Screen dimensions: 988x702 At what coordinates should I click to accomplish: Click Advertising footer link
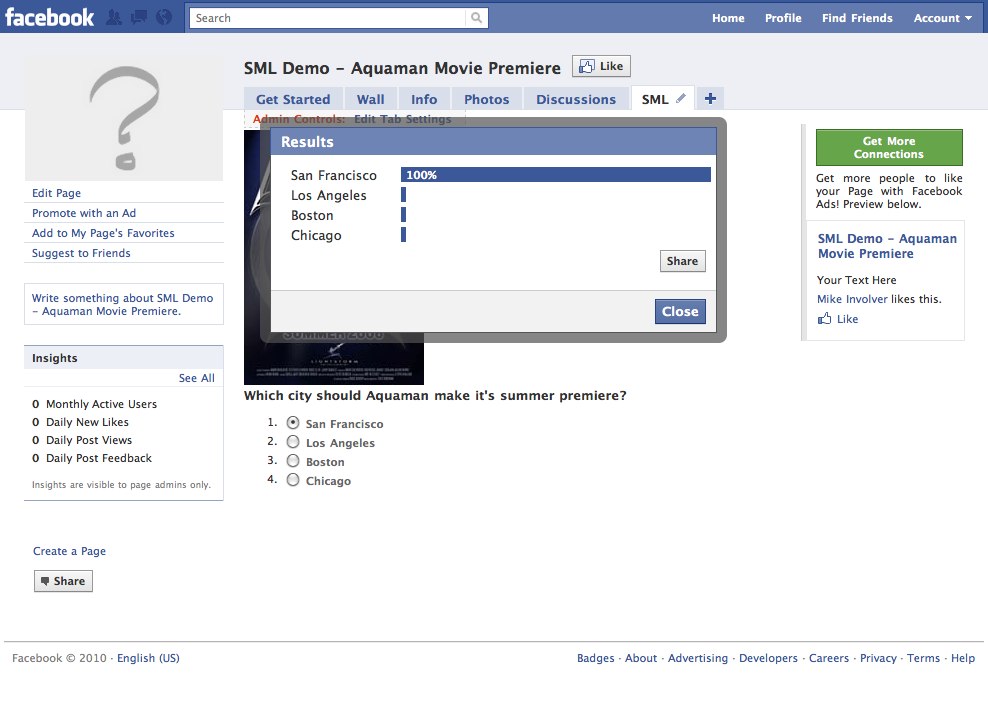[x=698, y=658]
